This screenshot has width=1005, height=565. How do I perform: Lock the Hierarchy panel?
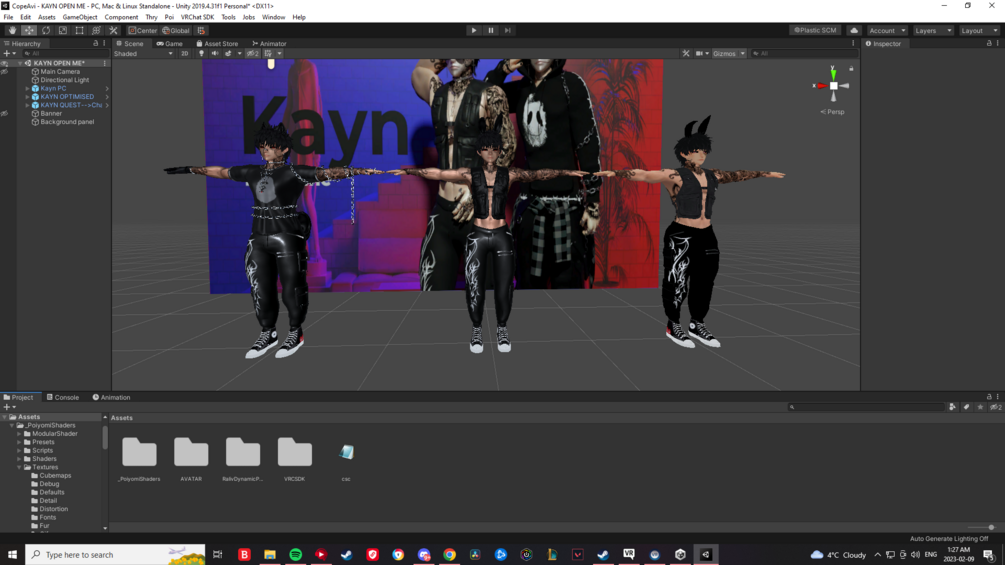[96, 44]
